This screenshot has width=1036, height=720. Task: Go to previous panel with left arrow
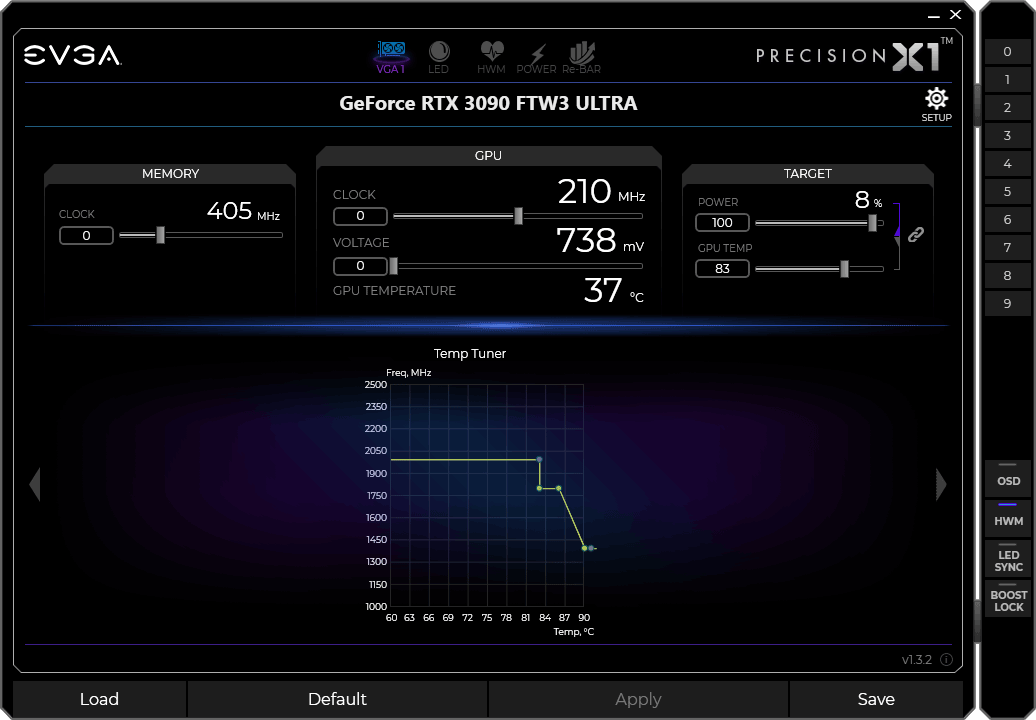click(35, 484)
